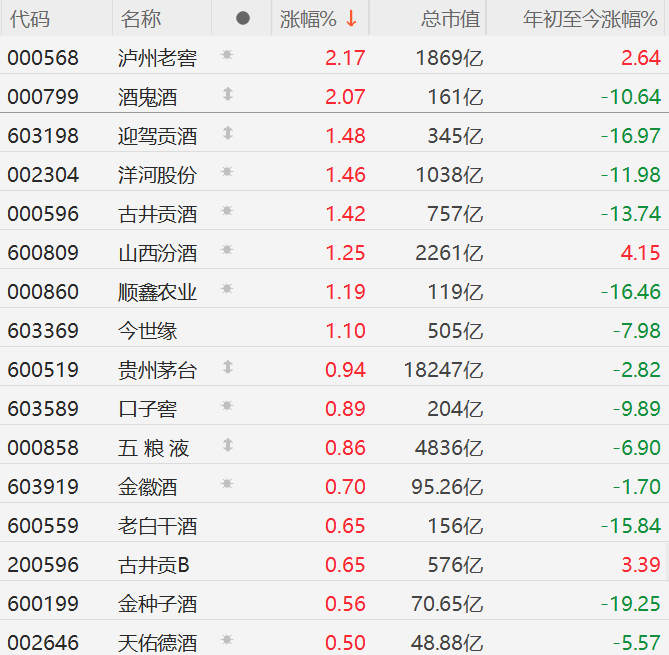Click the 名称 column header
Viewport: 669px width, 655px height.
coord(140,19)
